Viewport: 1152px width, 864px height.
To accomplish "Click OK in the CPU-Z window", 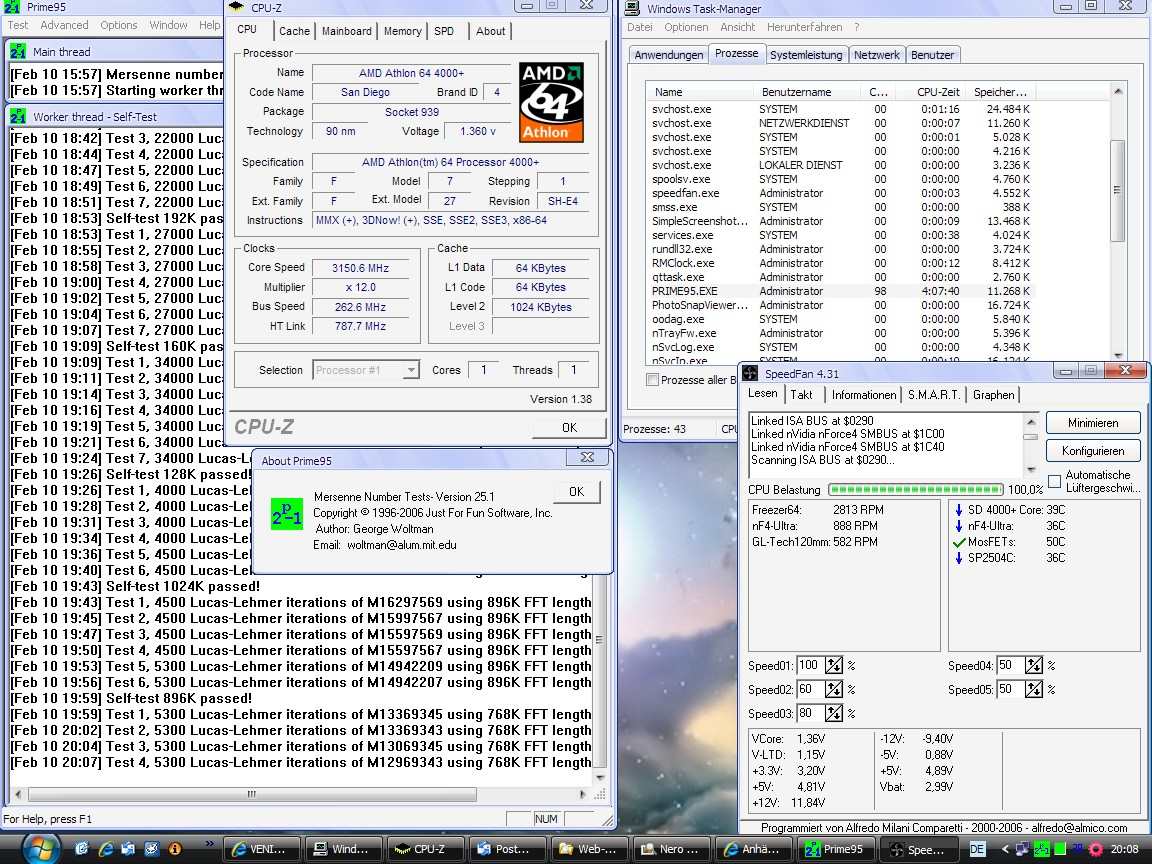I will click(x=569, y=428).
